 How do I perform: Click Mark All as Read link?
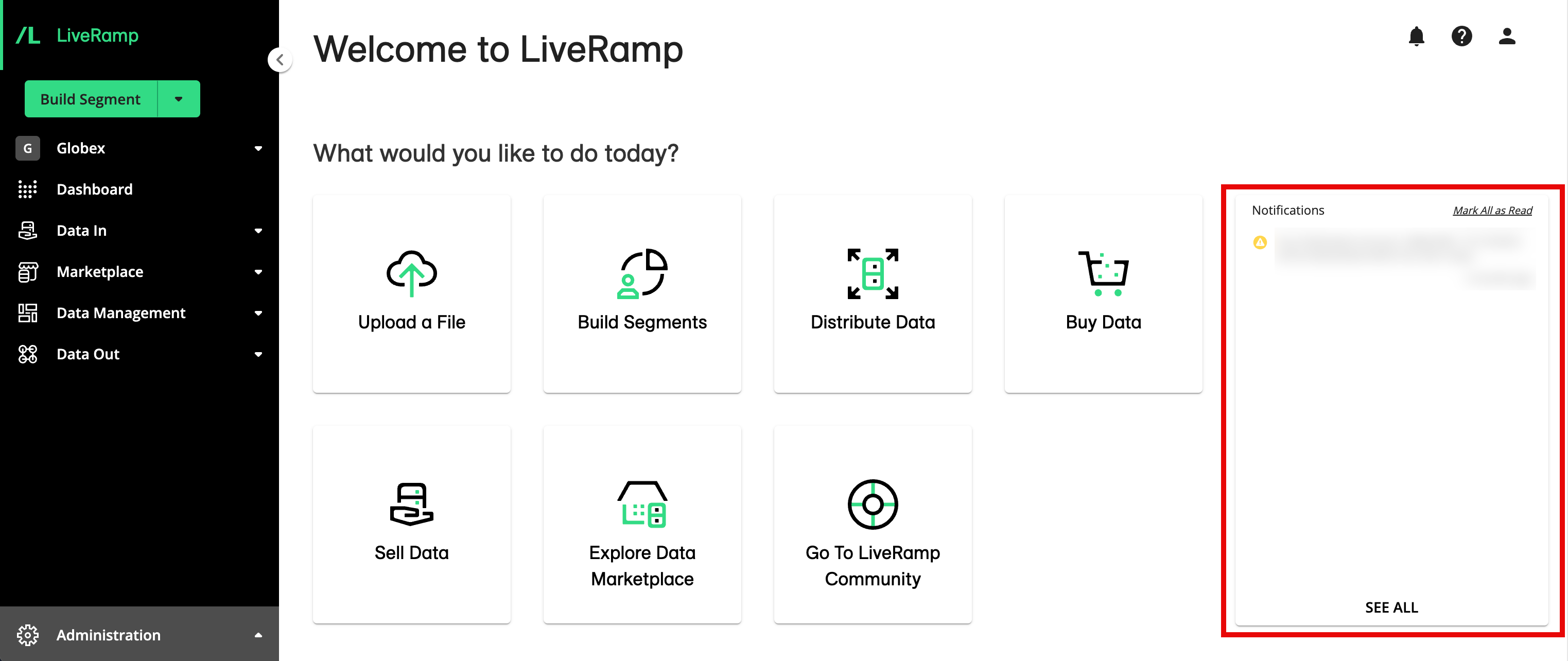(1492, 210)
